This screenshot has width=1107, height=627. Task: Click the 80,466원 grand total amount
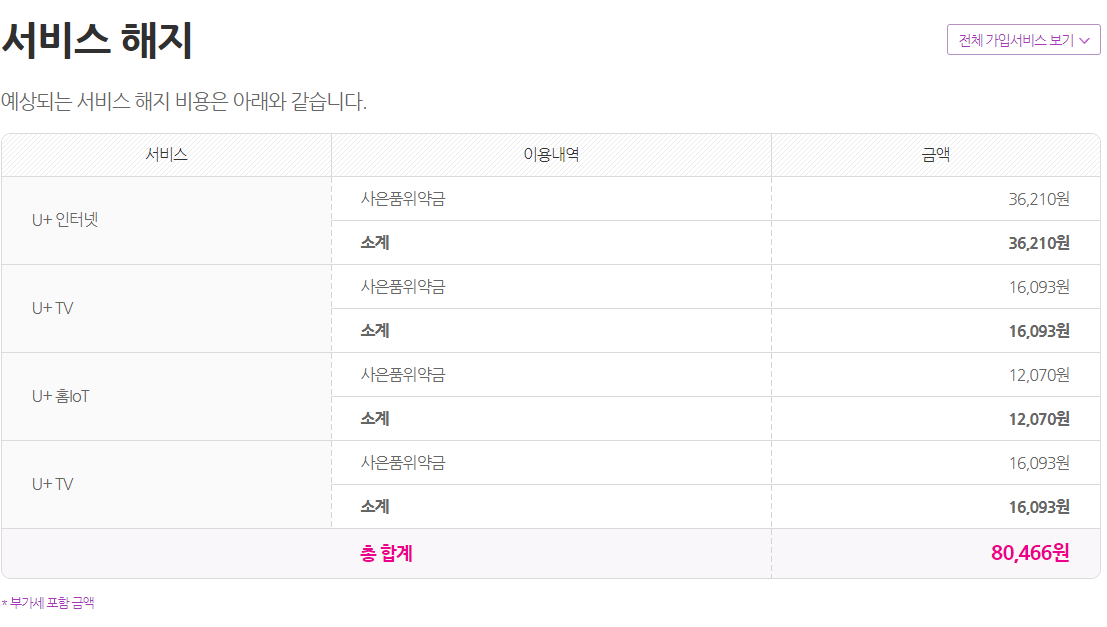click(x=1030, y=553)
